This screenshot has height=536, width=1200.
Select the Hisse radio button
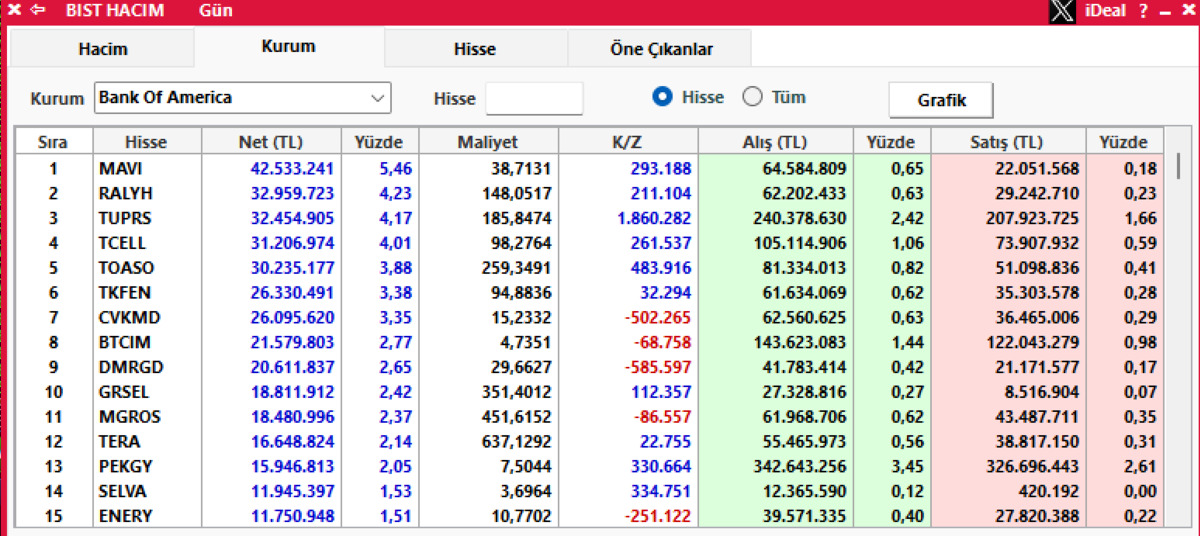[661, 97]
